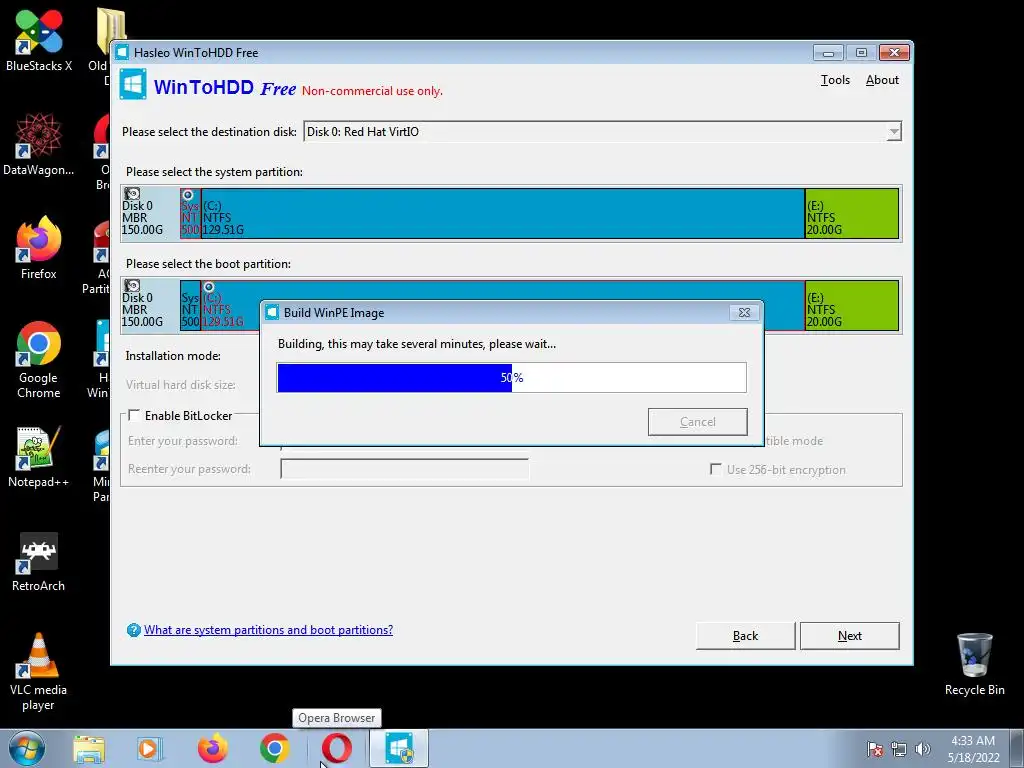Open File Explorer from the taskbar
The width and height of the screenshot is (1024, 768).
[x=89, y=748]
